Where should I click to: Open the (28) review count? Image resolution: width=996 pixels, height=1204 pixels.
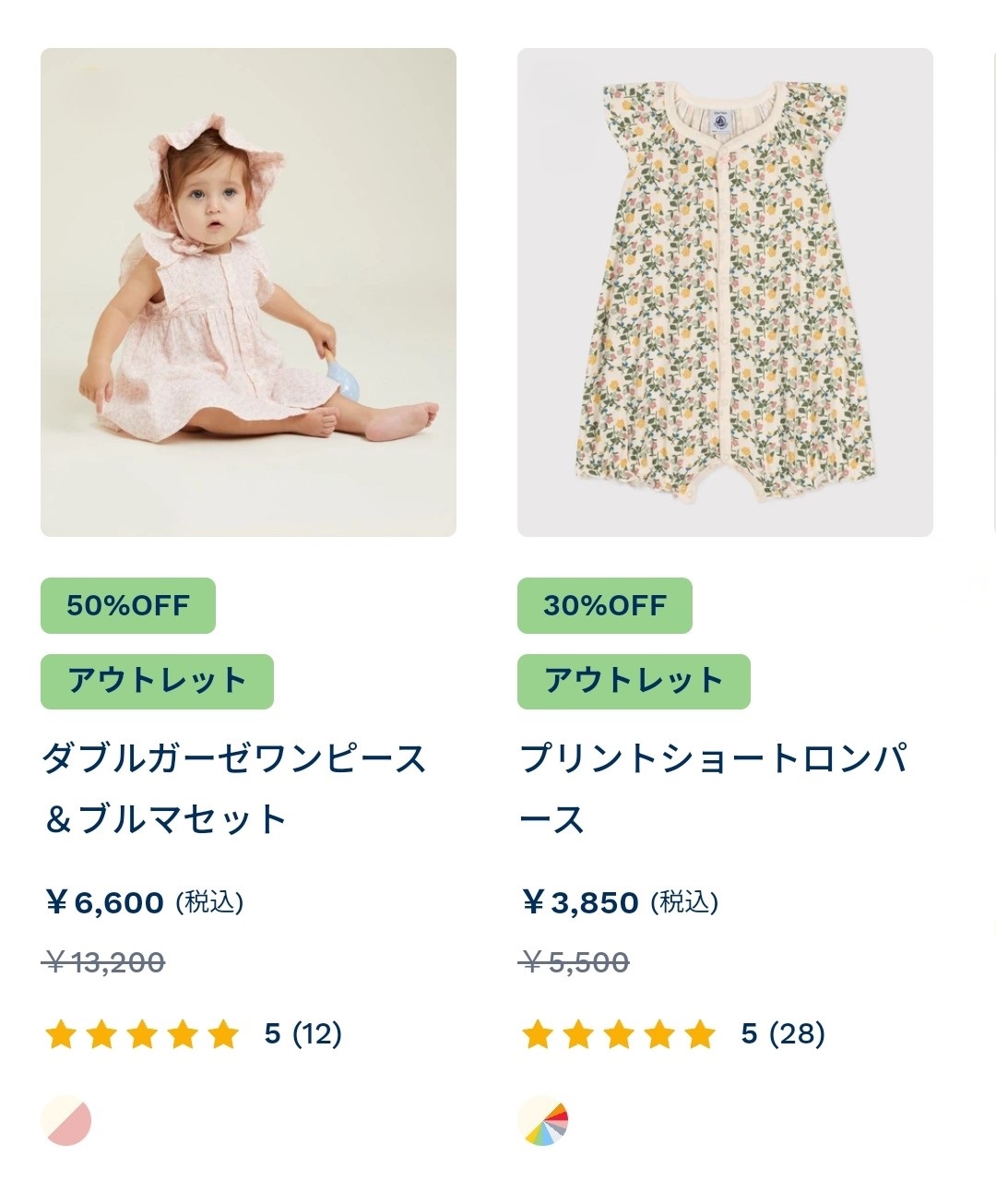(797, 1034)
